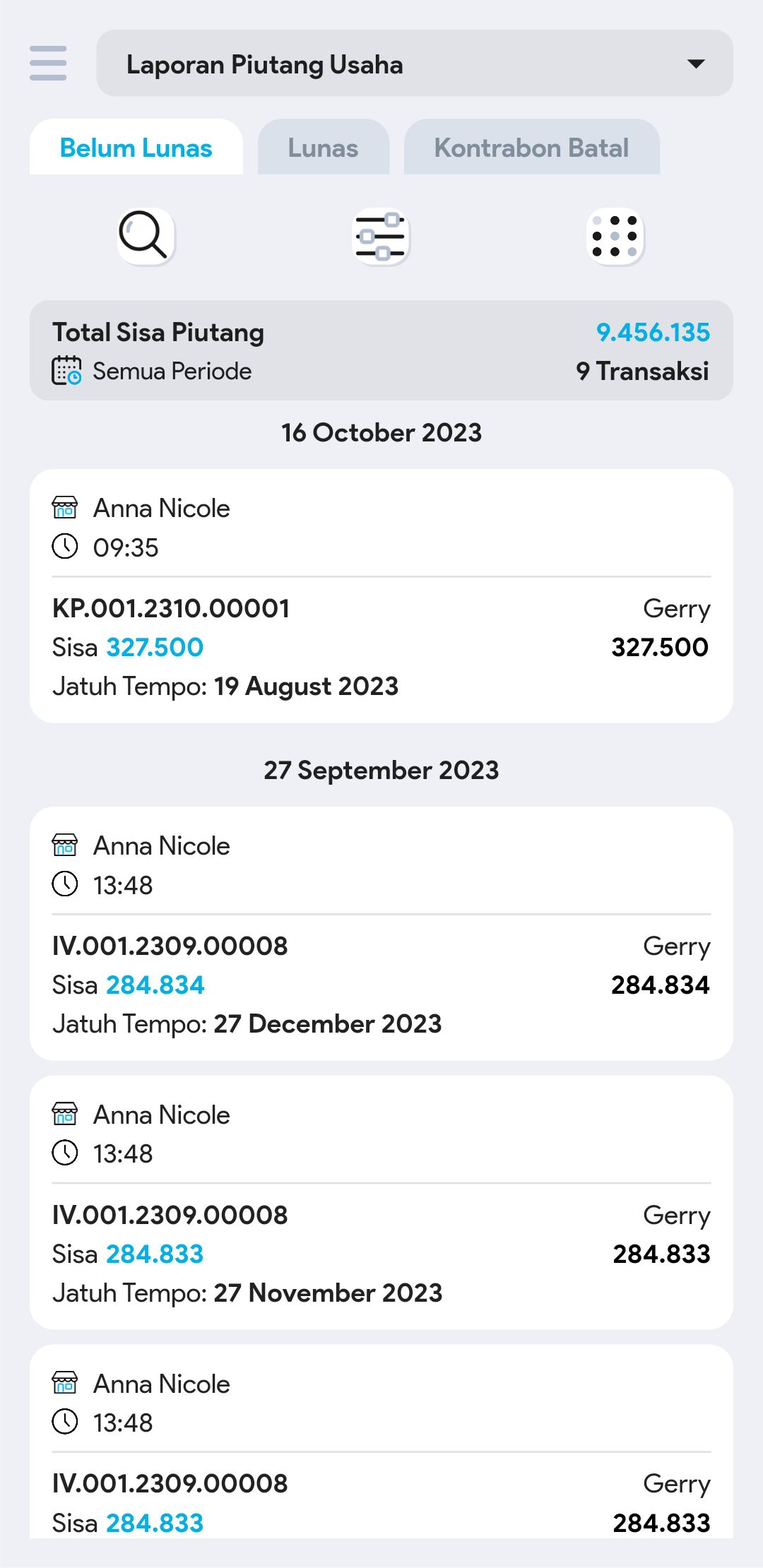Tap the blue Sisa 284.834 amount
This screenshot has height=1568, width=763.
155,985
